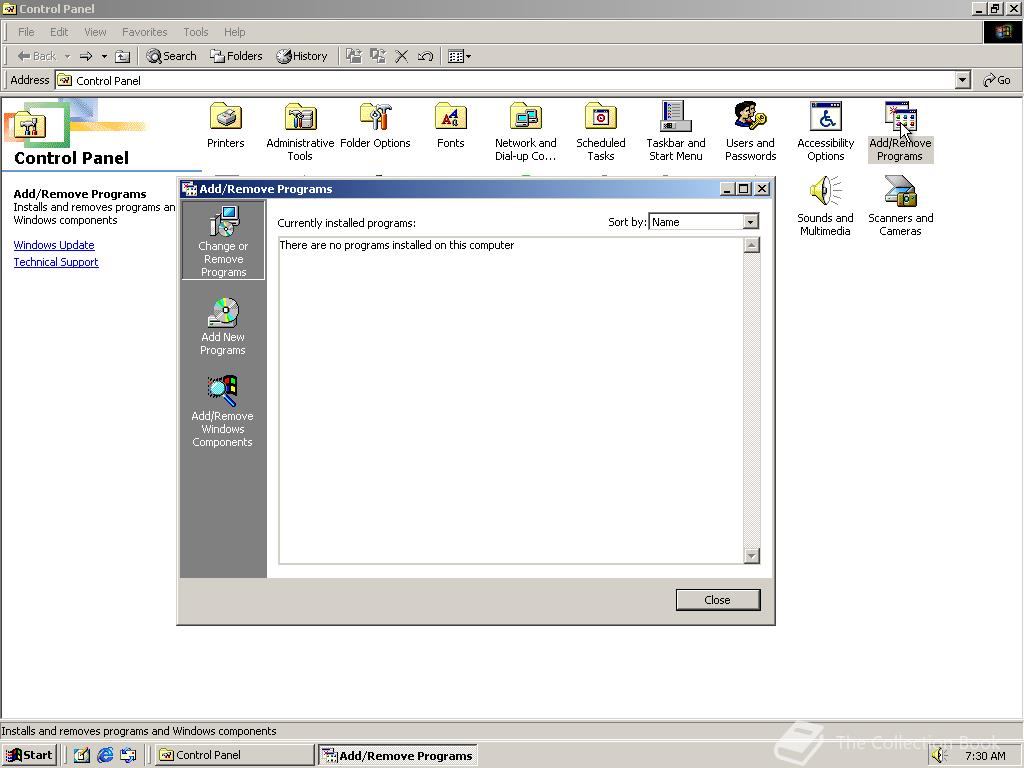Show the Folders pane

(236, 56)
